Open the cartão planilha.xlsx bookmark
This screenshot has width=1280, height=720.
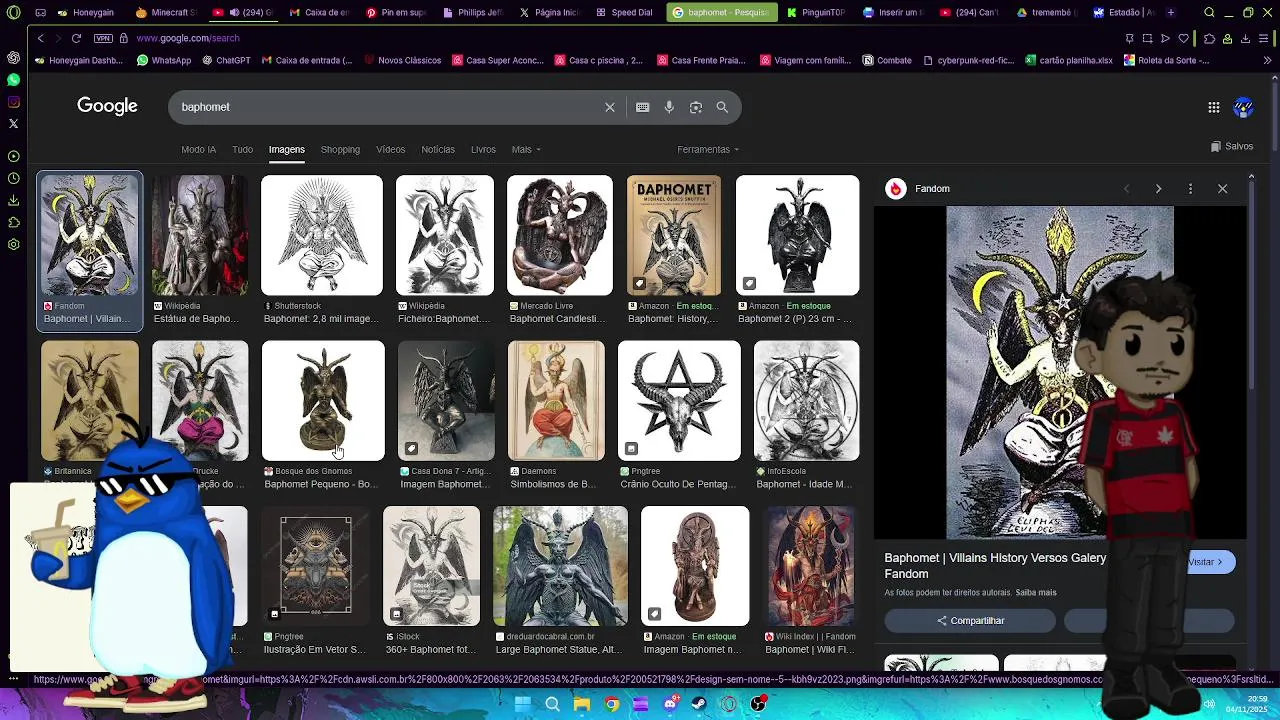1068,60
